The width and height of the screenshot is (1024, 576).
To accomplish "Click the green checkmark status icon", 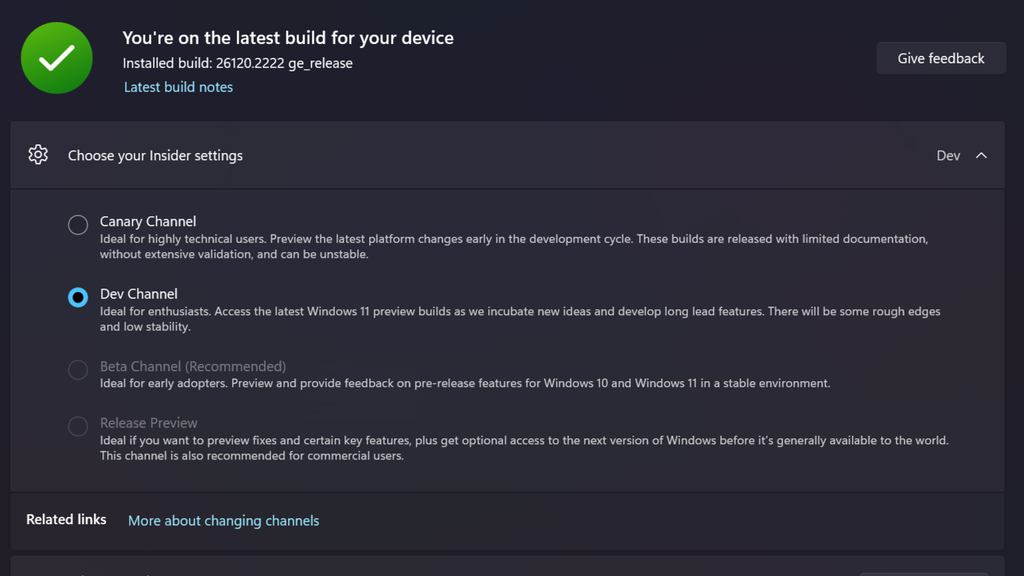I will (56, 57).
